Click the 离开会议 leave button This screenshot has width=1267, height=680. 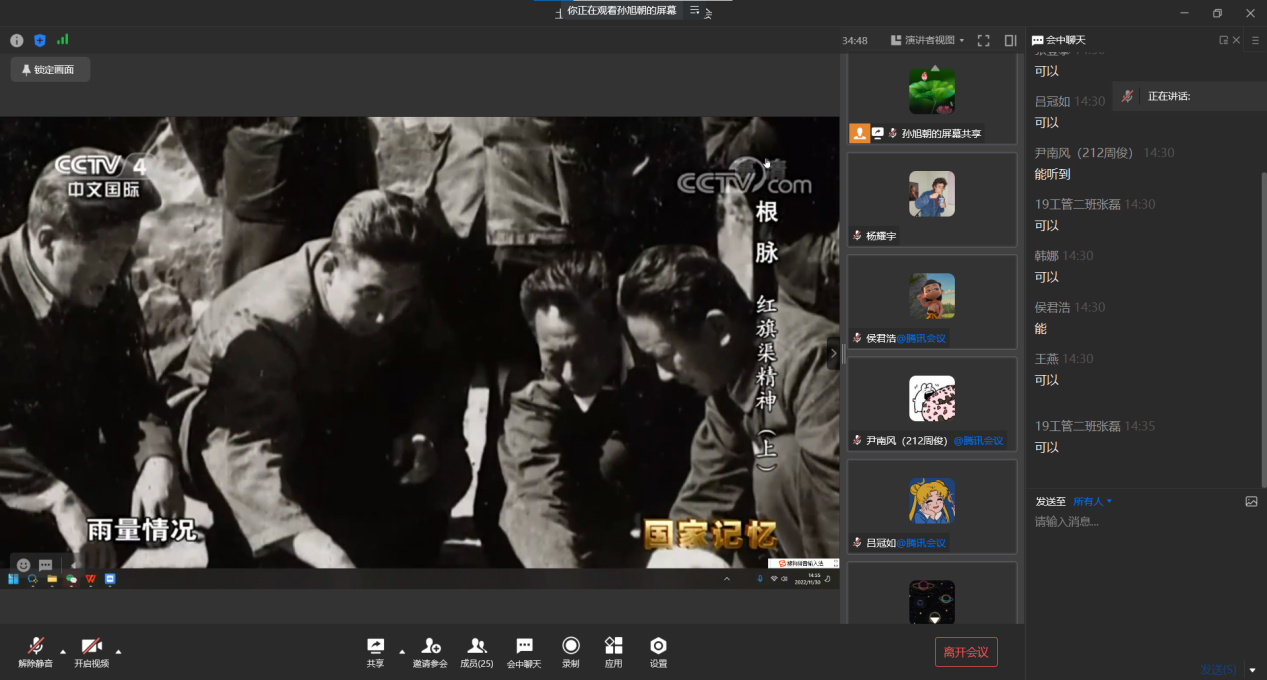pyautogui.click(x=966, y=652)
